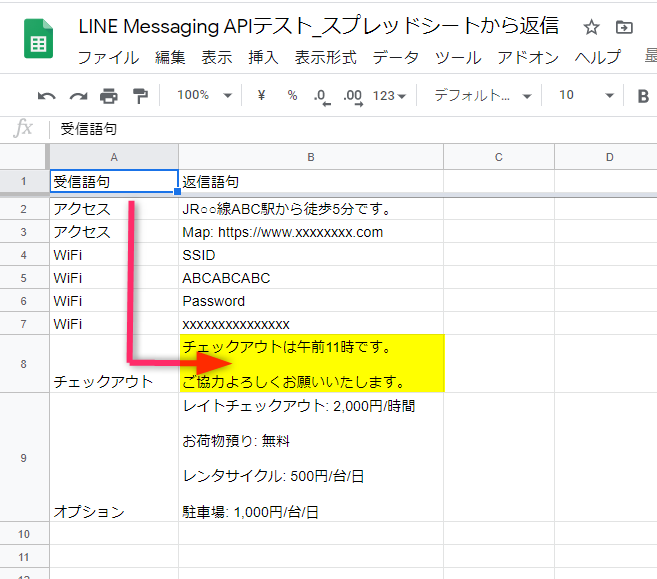Star this spreadsheet document
Screen dimensions: 657x579
(591, 28)
